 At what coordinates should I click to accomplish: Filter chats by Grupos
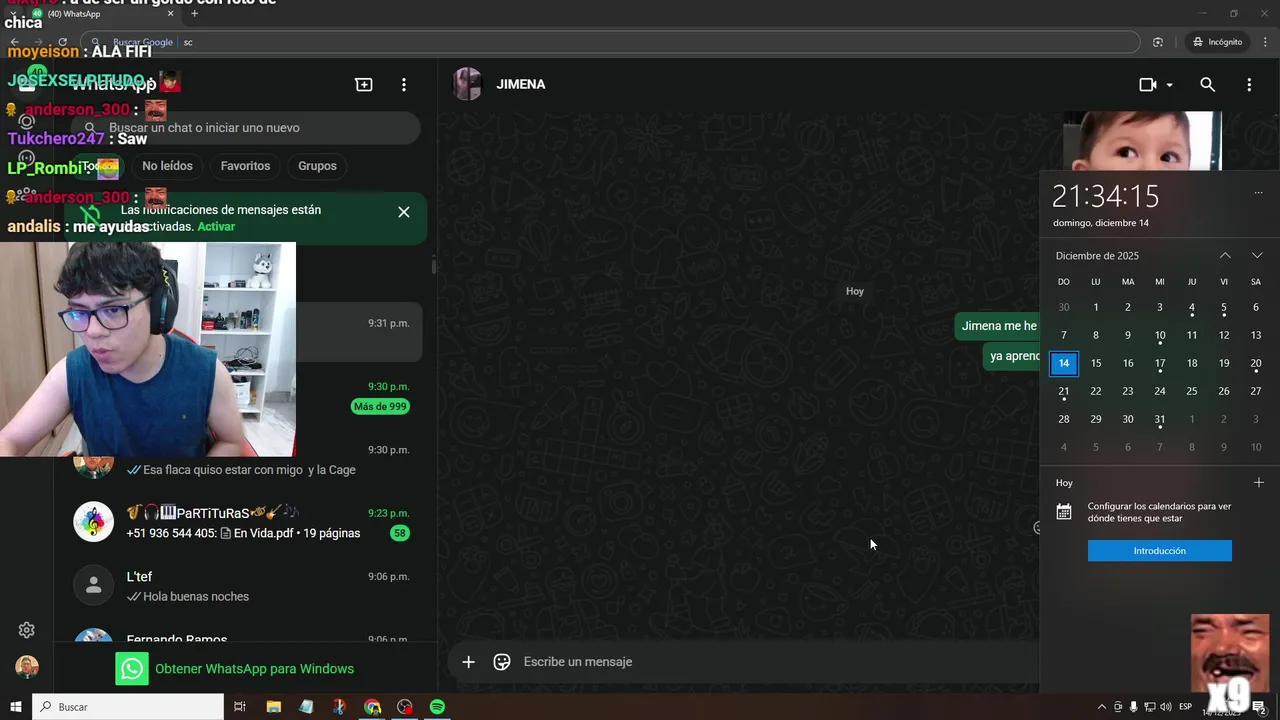point(317,166)
